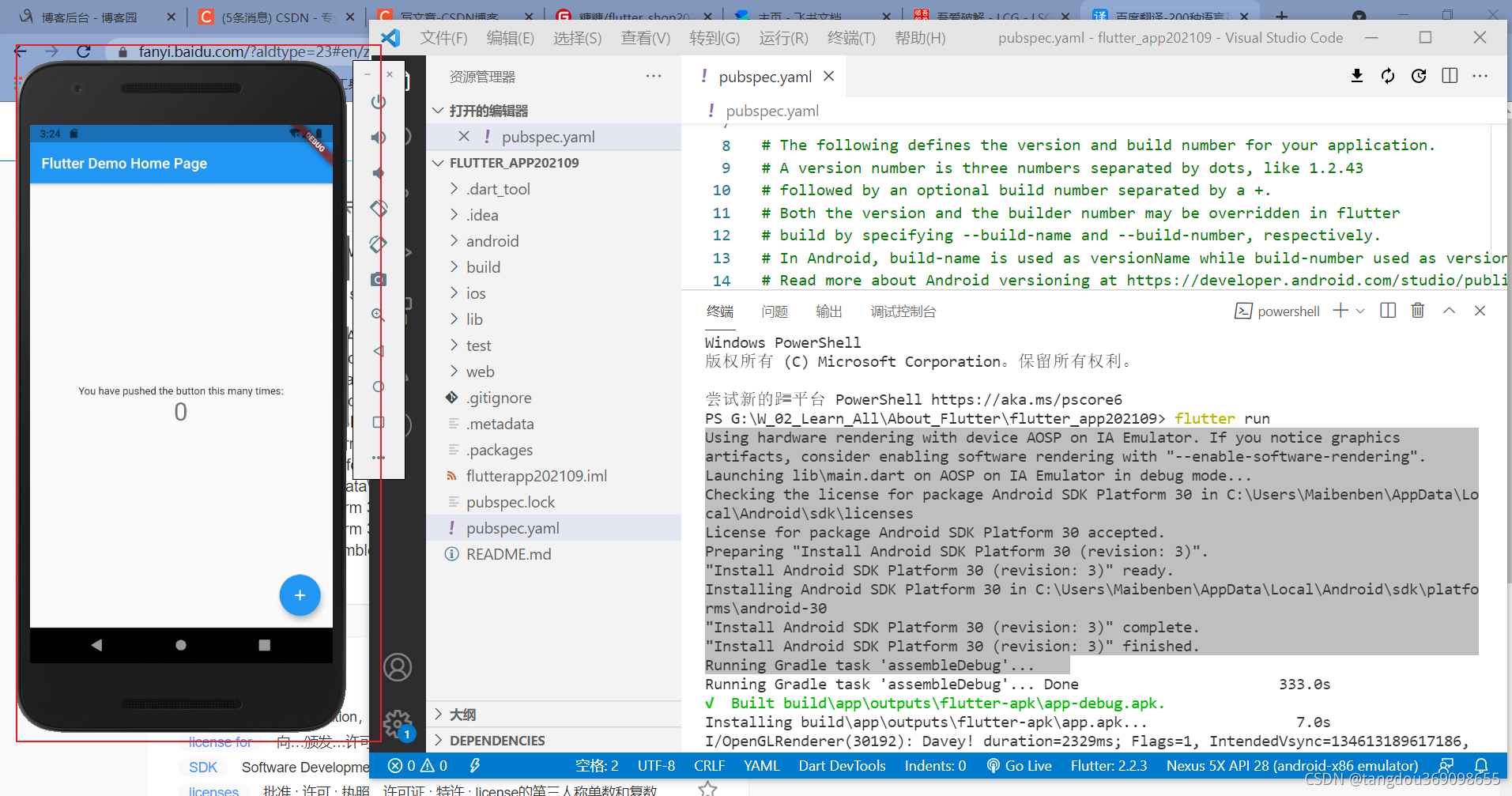This screenshot has width=1512, height=796.
Task: Kill terminal trash icon
Action: coord(1418,311)
